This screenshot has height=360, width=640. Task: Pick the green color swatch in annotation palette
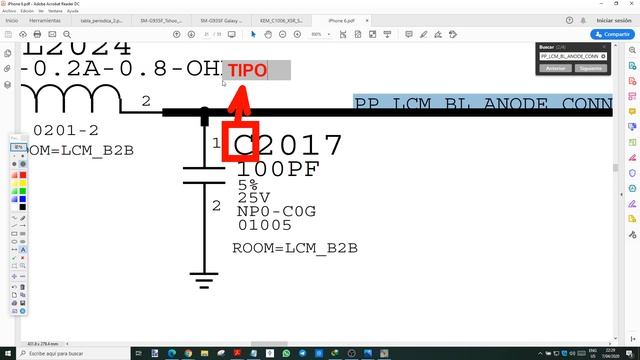pyautogui.click(x=23, y=191)
